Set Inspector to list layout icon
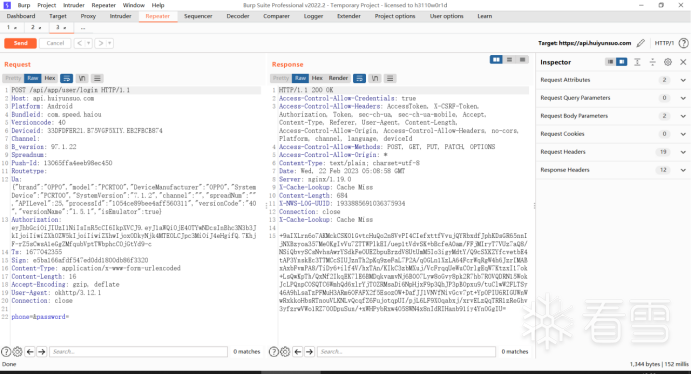The image size is (692, 374). (x=610, y=62)
